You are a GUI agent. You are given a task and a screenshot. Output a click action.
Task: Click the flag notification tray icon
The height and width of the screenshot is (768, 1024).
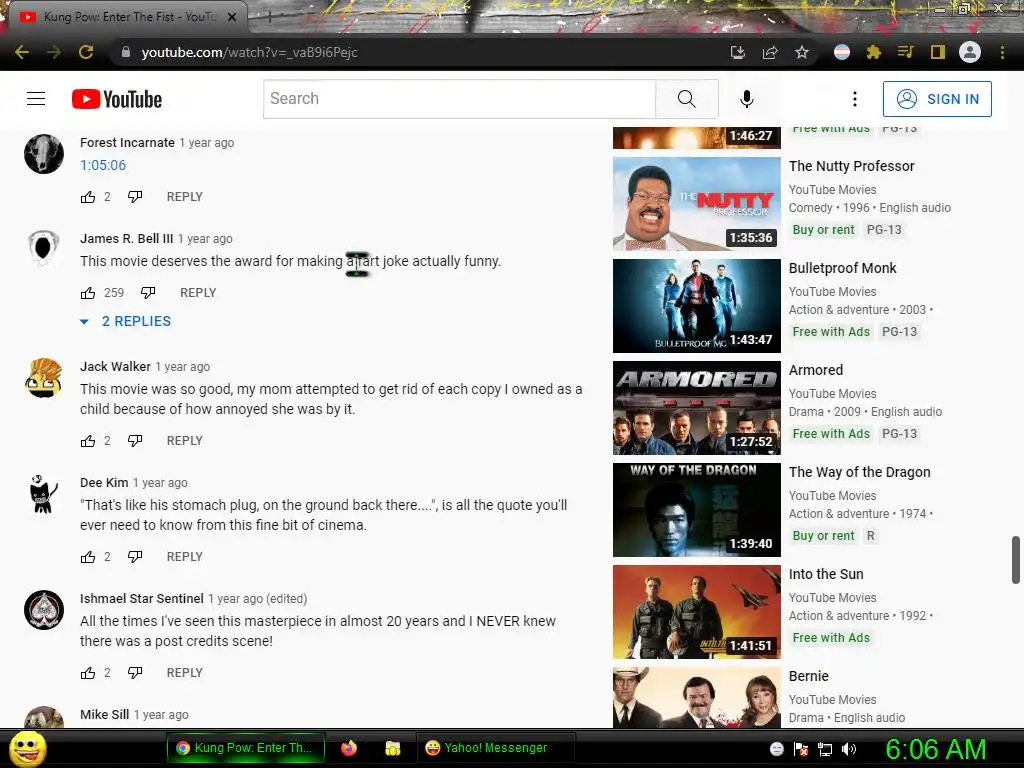tap(801, 749)
